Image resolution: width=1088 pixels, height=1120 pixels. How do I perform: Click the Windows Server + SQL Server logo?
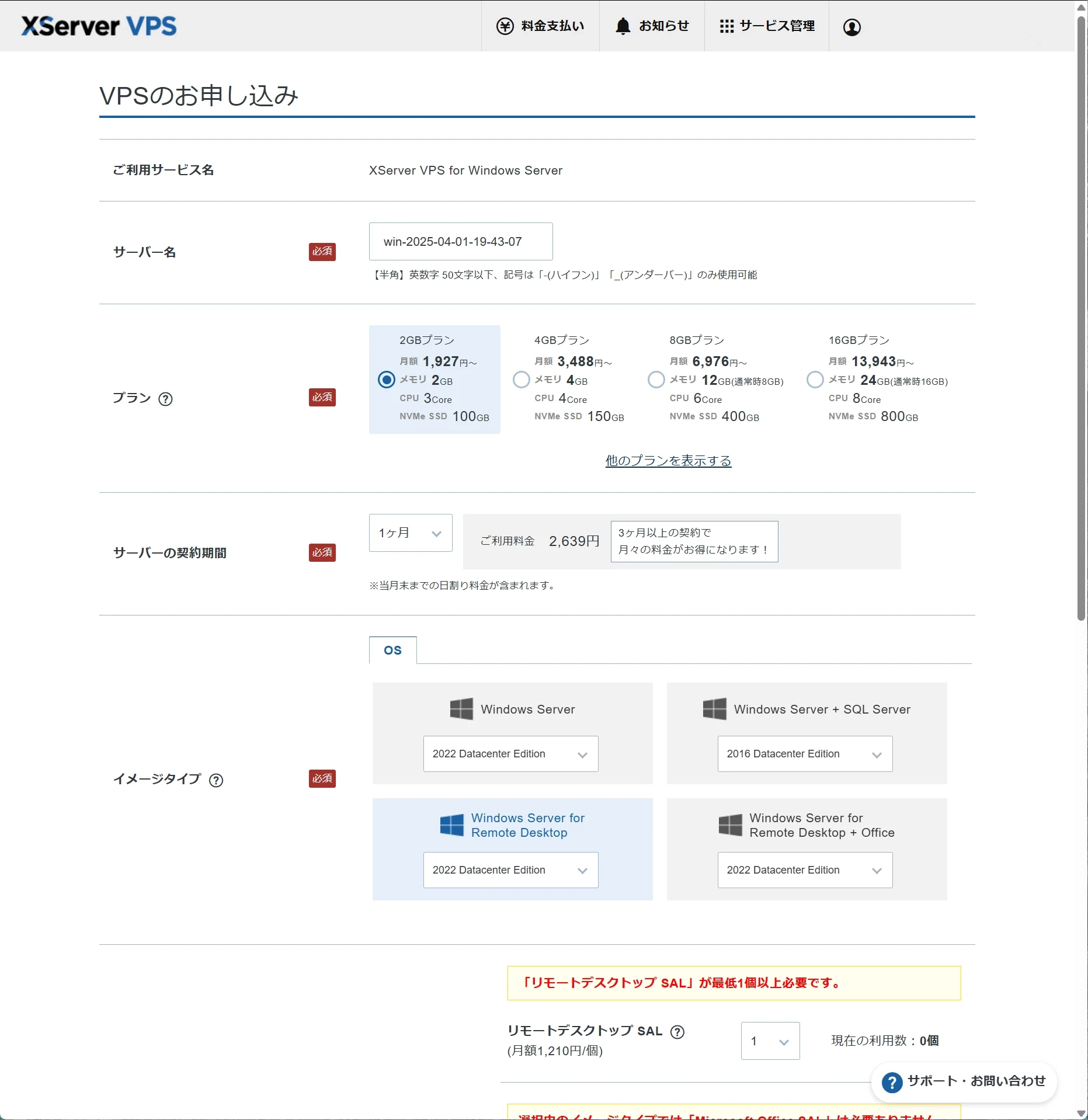[x=715, y=709]
